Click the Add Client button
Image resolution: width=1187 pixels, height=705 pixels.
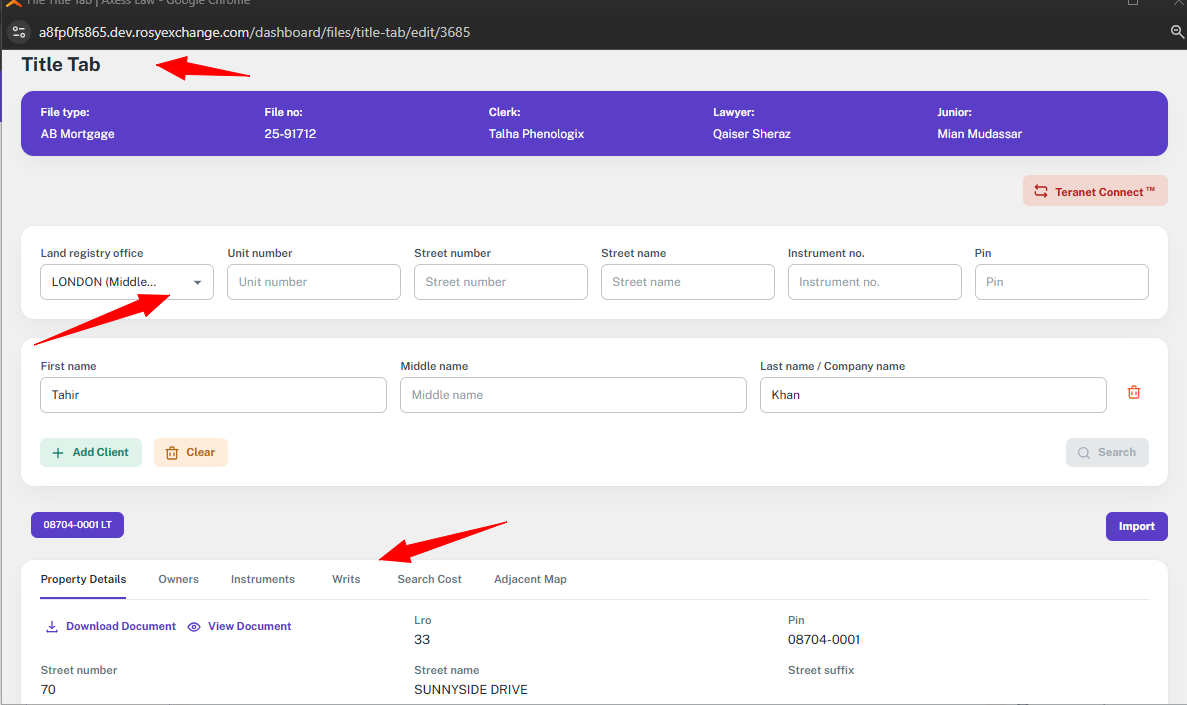(91, 452)
